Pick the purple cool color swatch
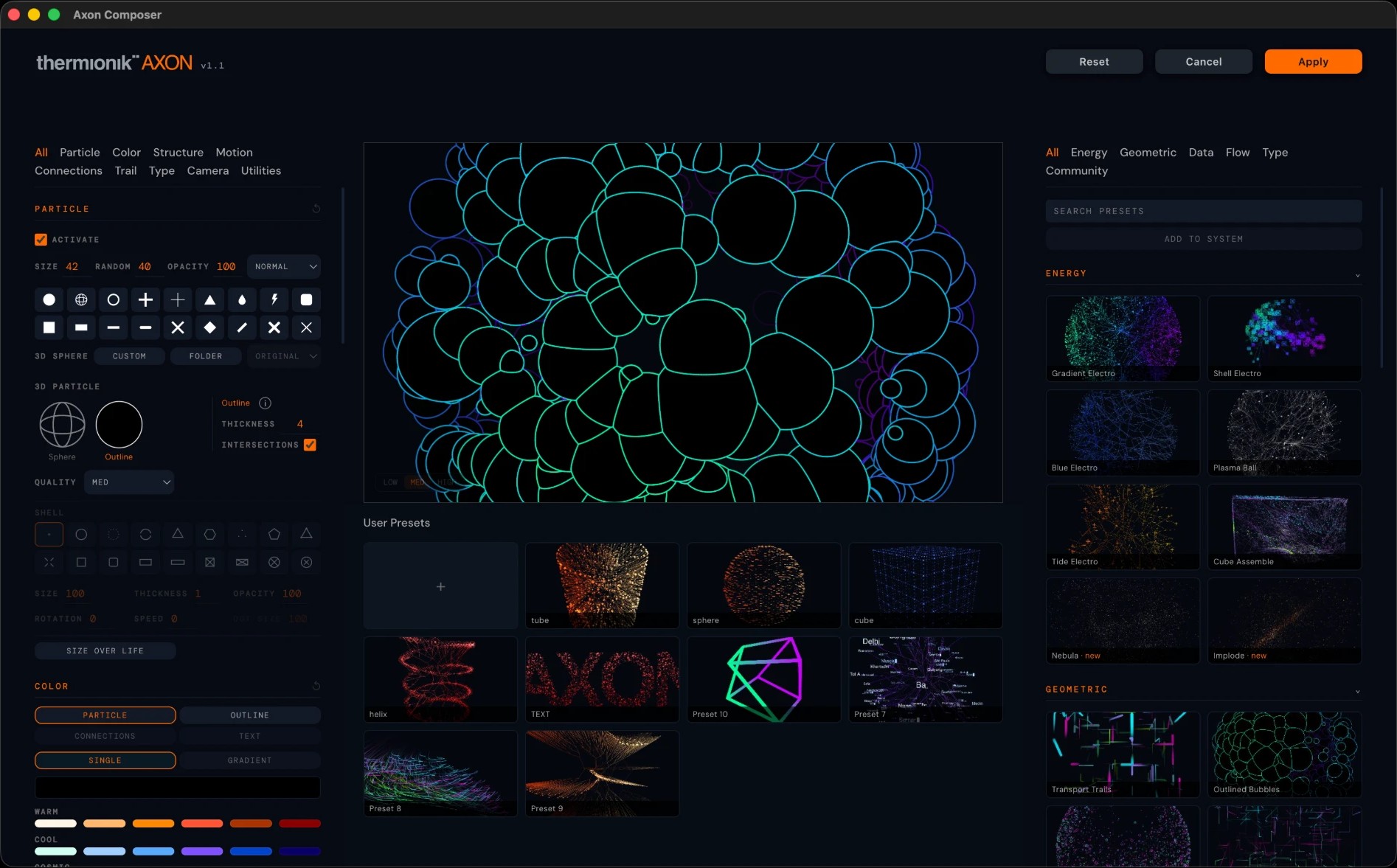 pyautogui.click(x=202, y=852)
